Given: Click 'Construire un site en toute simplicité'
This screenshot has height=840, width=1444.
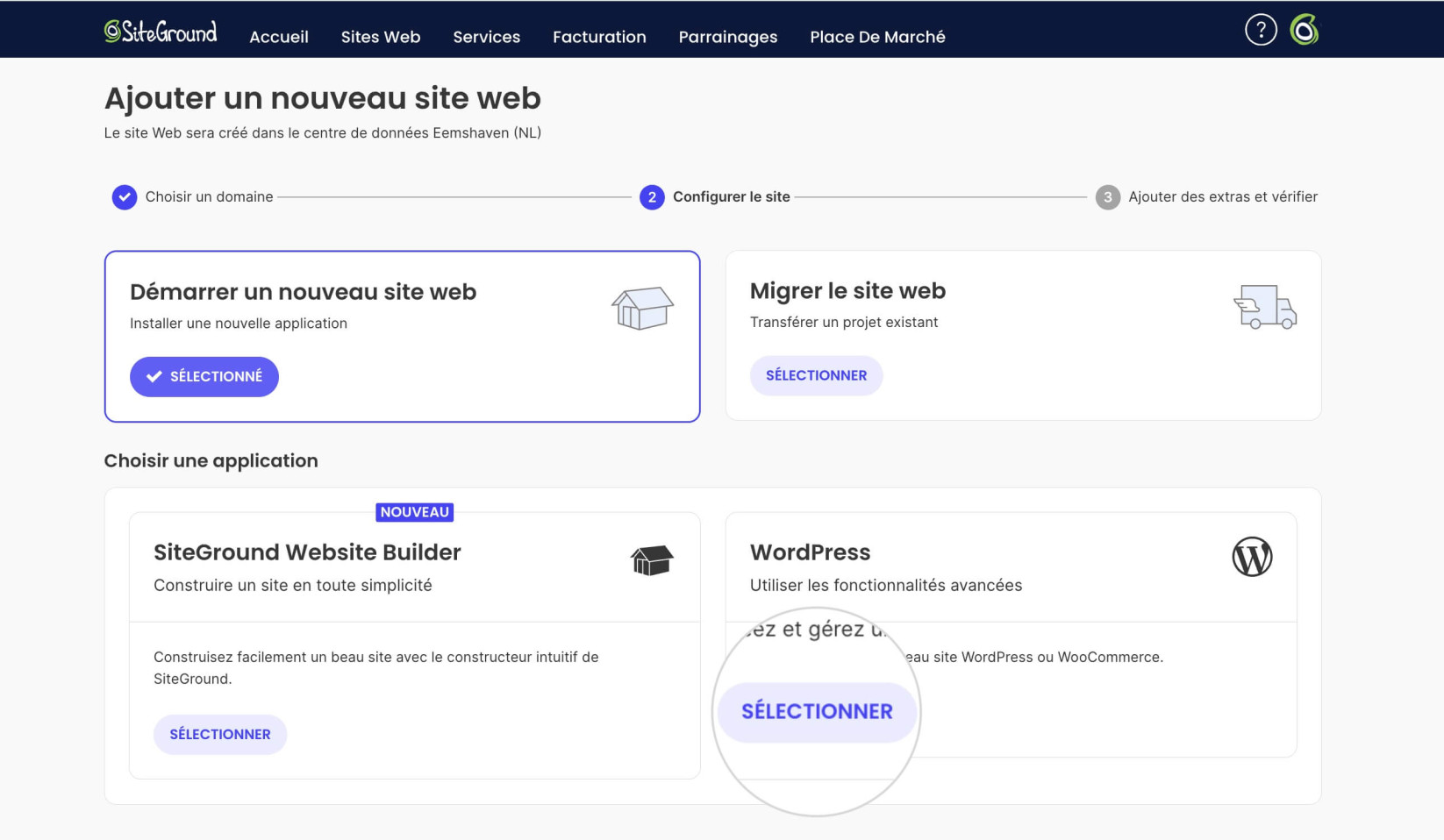Looking at the screenshot, I should pyautogui.click(x=293, y=586).
